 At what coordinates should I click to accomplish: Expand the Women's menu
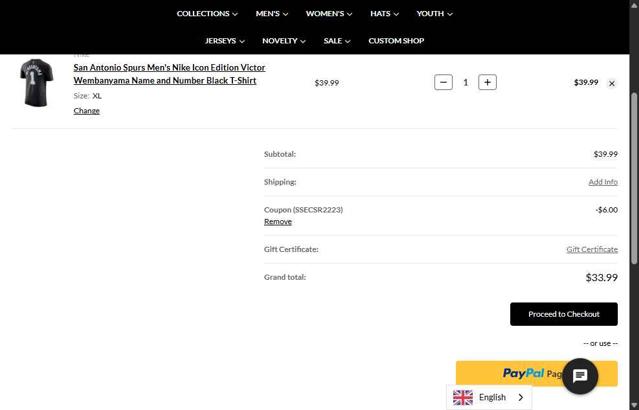tap(329, 13)
